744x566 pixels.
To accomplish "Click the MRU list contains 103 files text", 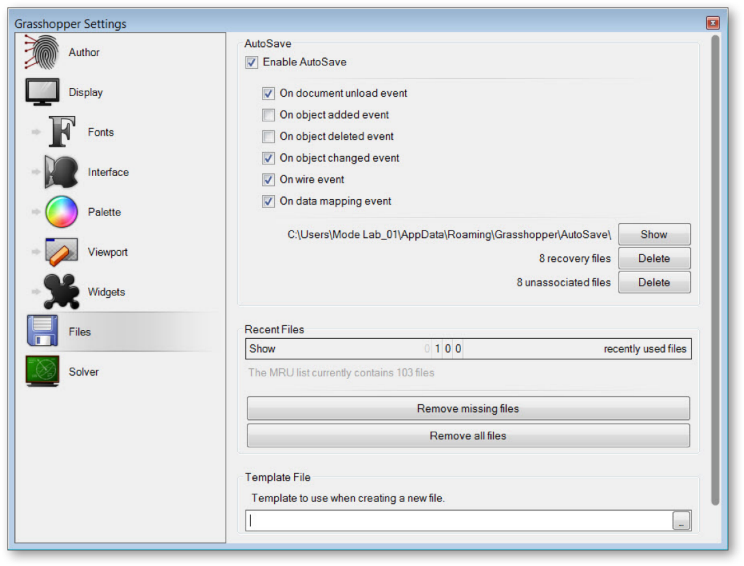I will tap(341, 373).
